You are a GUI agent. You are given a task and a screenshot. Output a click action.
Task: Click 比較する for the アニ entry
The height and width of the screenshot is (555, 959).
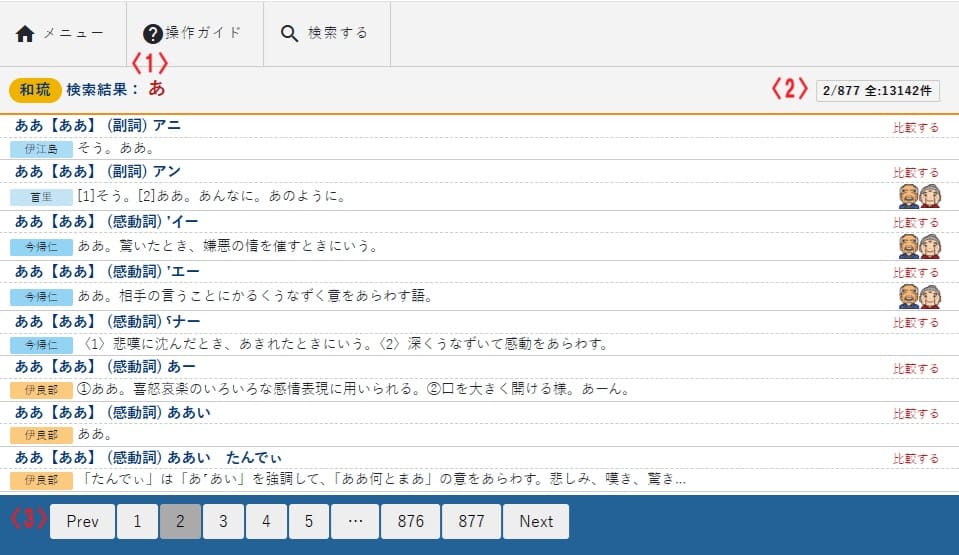pyautogui.click(x=916, y=127)
